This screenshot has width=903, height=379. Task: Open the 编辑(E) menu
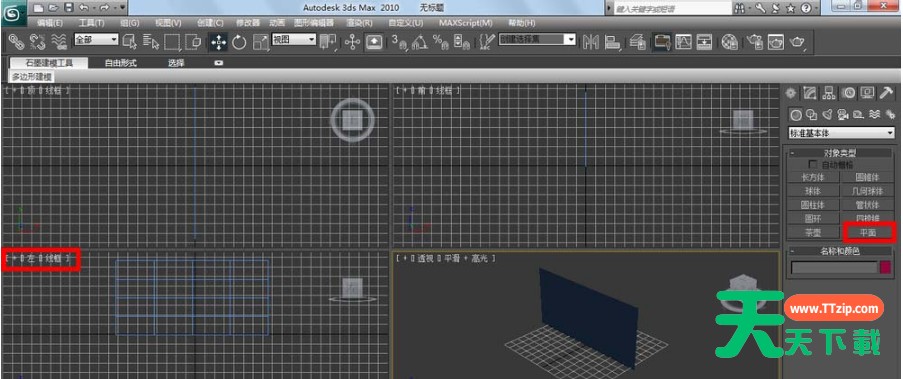50,23
